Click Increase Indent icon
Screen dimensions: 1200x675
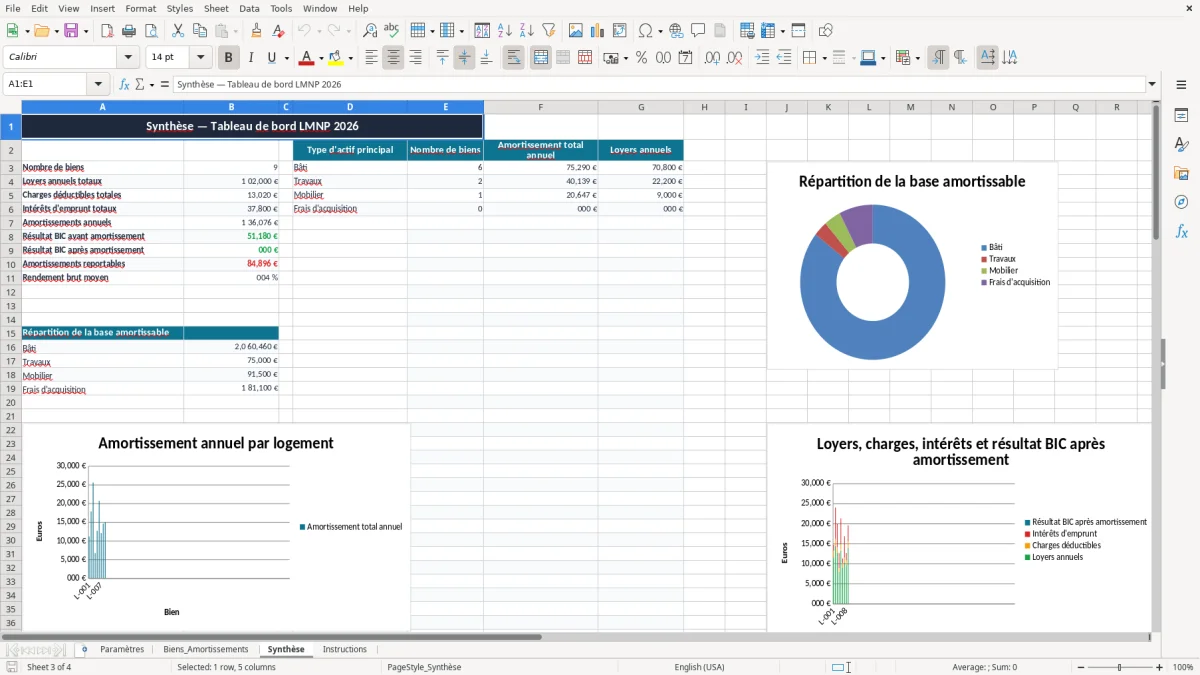point(762,58)
